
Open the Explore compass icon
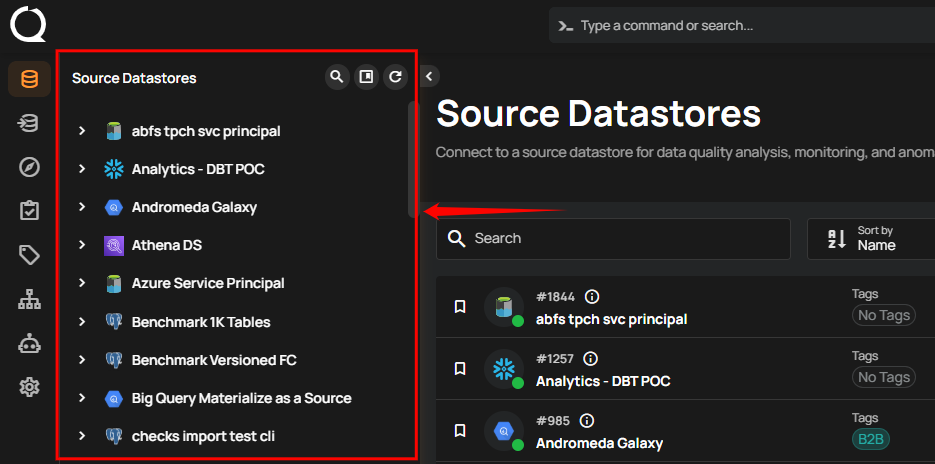tap(29, 168)
